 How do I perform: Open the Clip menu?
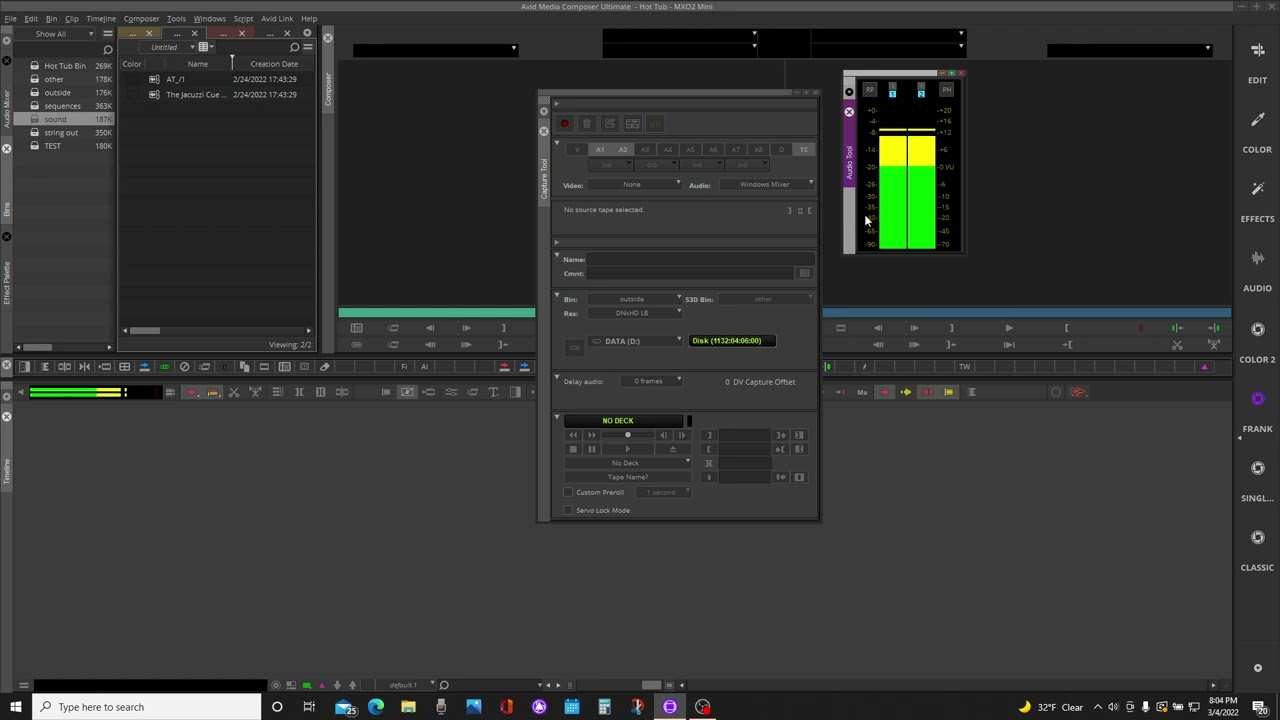(x=71, y=18)
